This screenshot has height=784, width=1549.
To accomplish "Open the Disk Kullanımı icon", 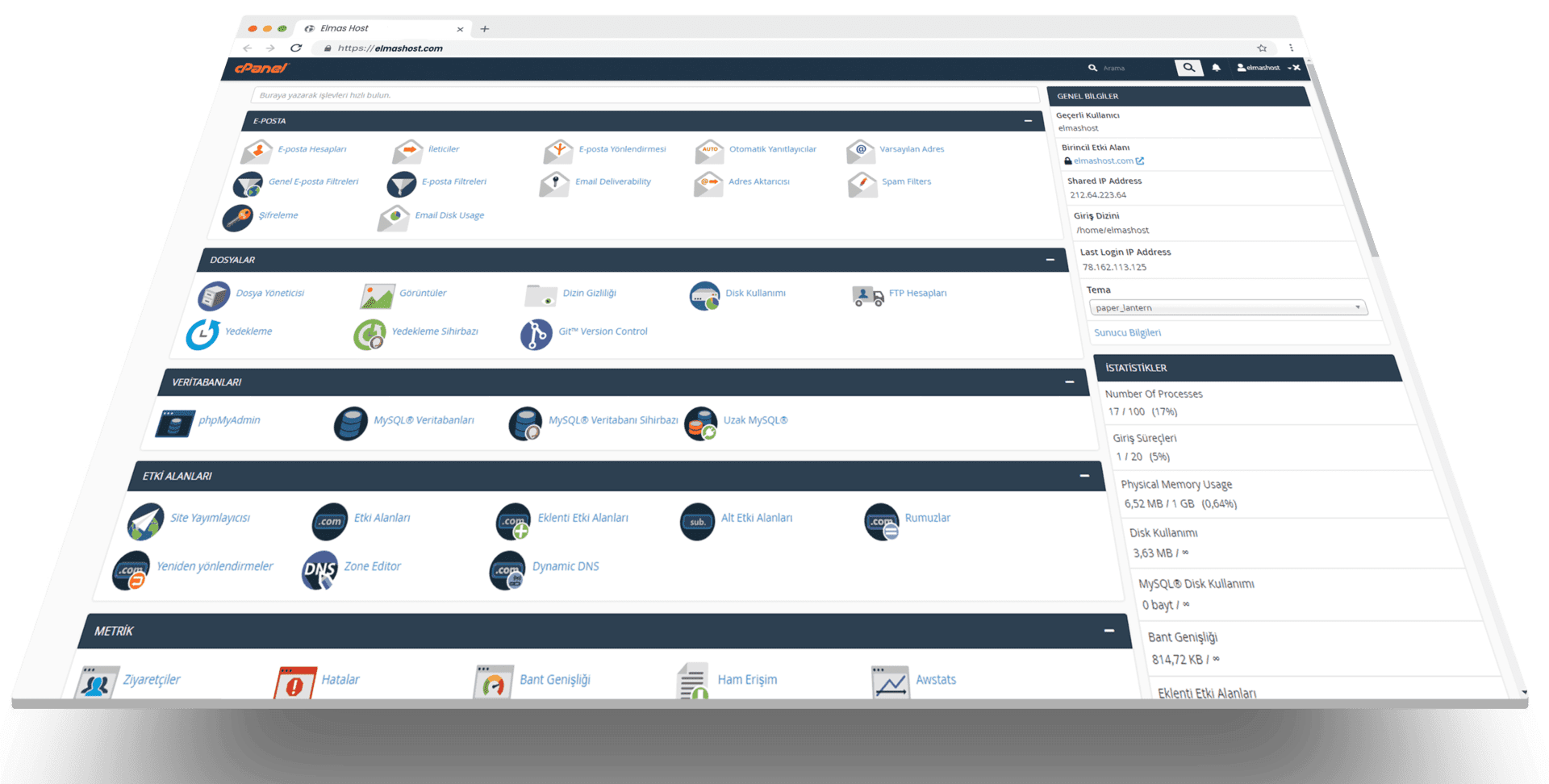I will pos(704,296).
